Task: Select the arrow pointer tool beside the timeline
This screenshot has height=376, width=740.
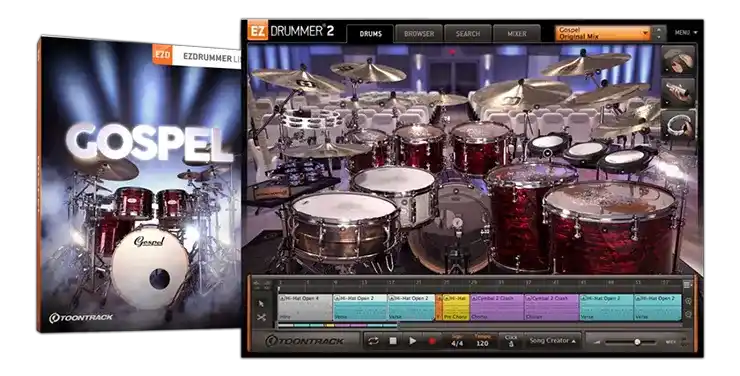Action: coord(261,303)
